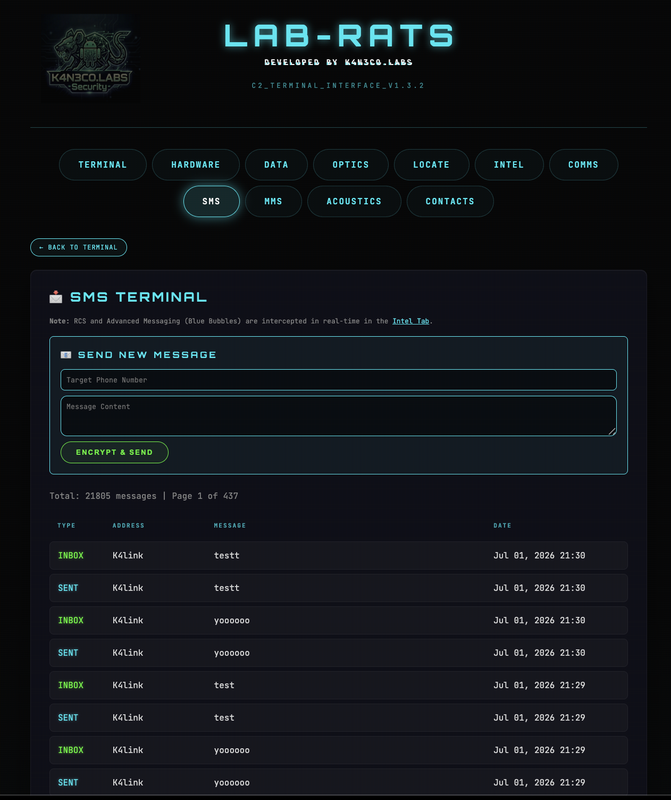
Task: Select the SENT yoooooo row dated 21:30
Action: coord(338,653)
